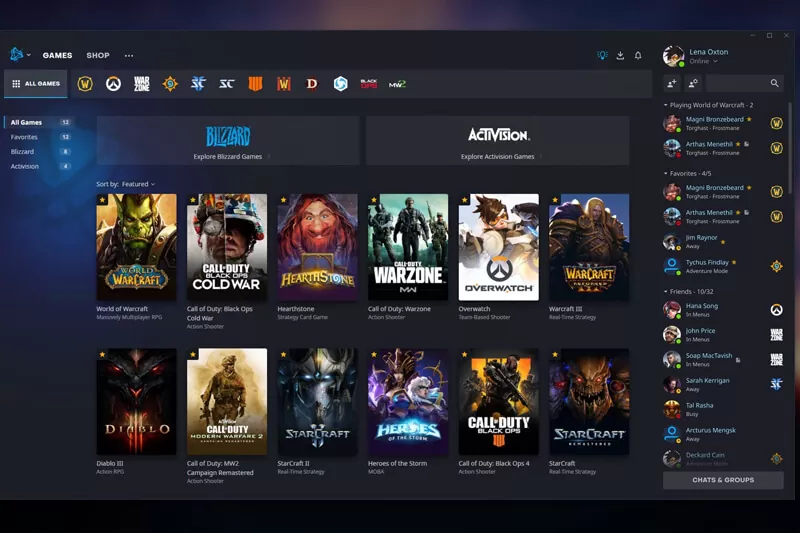This screenshot has width=800, height=533.
Task: Open Warcraft III icon in game bar
Action: coord(284,84)
